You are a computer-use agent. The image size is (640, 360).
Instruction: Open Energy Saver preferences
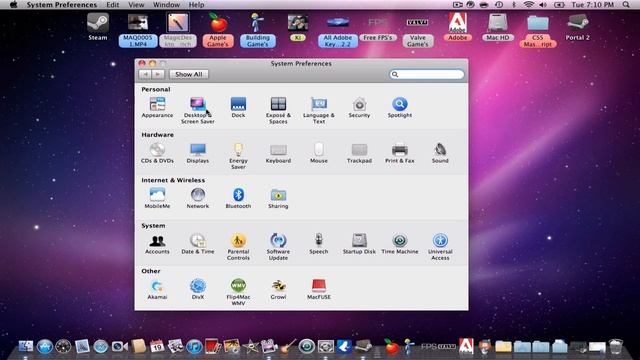pyautogui.click(x=238, y=156)
